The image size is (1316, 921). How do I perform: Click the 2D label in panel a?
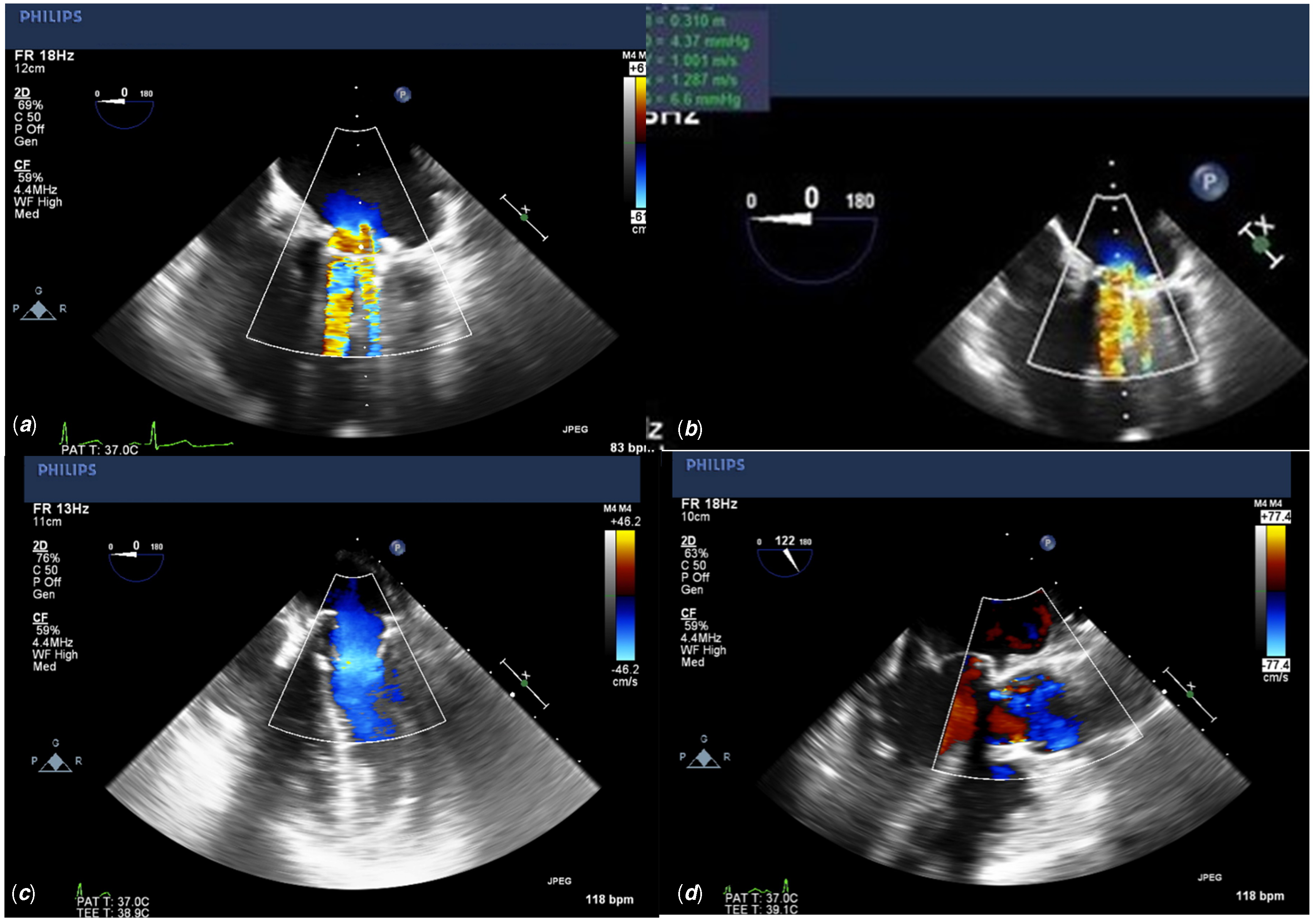point(22,92)
